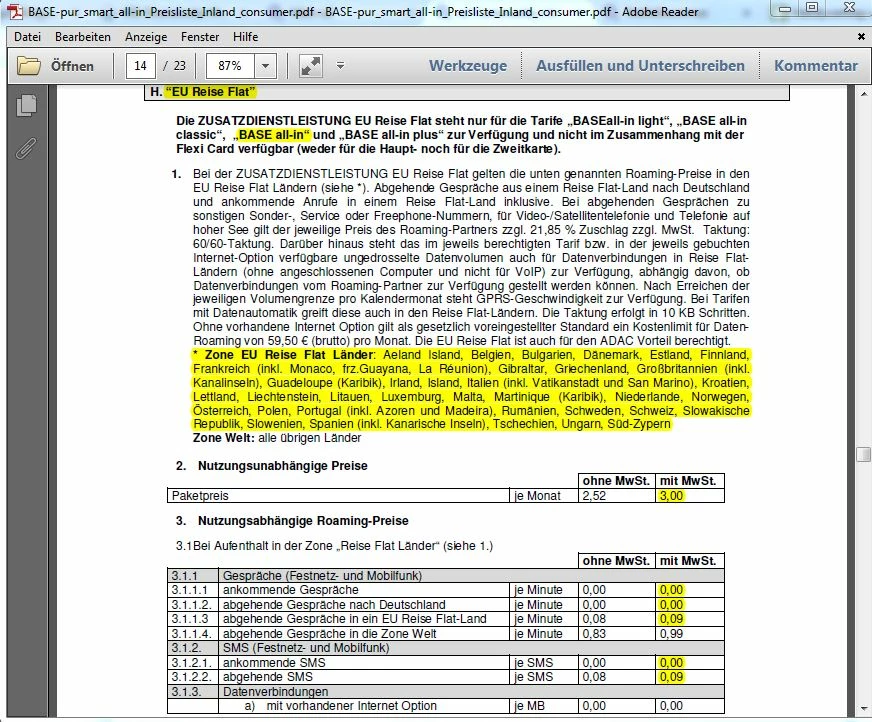Click heading "Nutzungsunabhängige Preise"
The image size is (872, 722).
pos(283,466)
